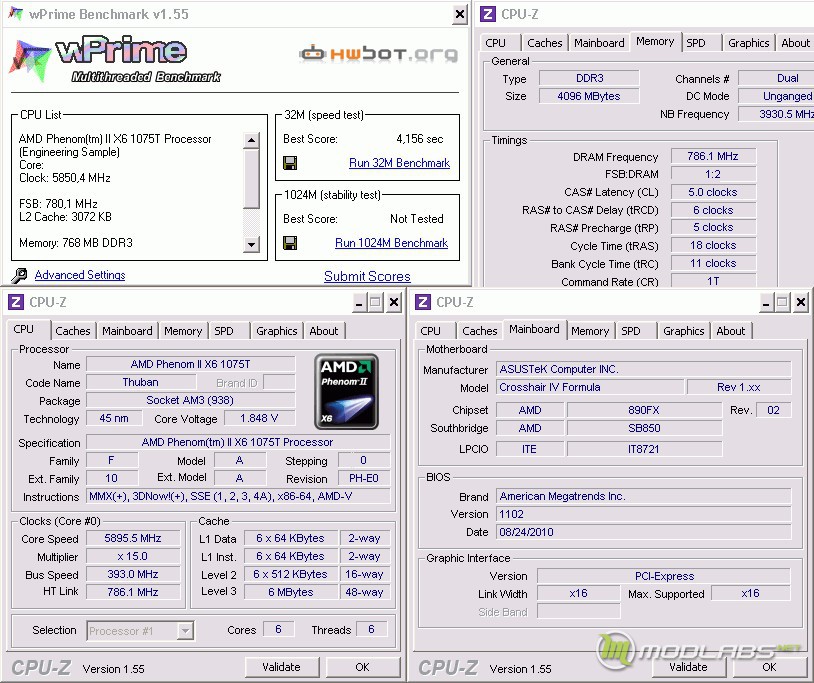This screenshot has height=683, width=814.
Task: Select Caches tab in top-right Memory CPU-Z window
Action: point(545,43)
